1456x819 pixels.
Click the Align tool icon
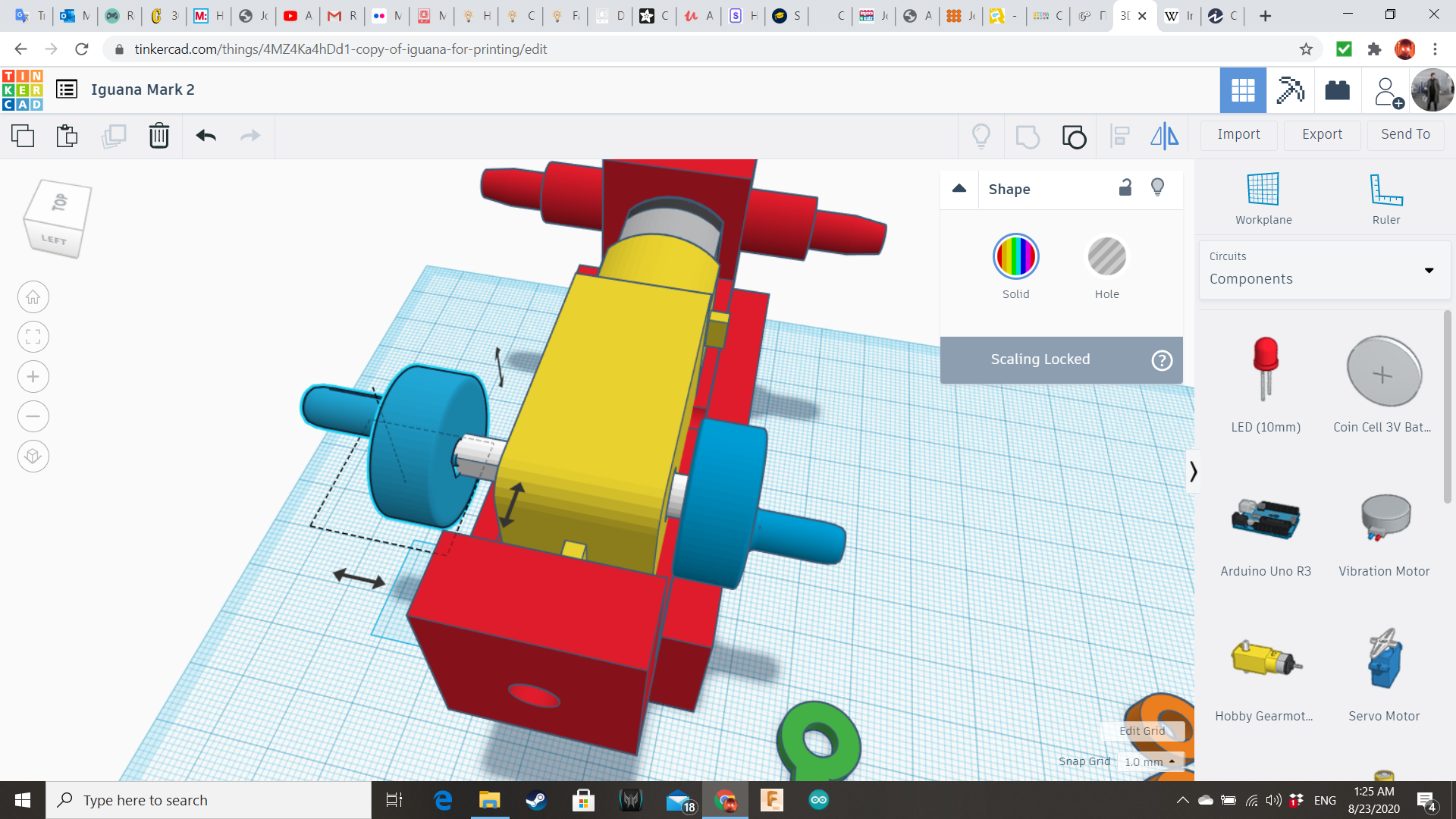(x=1119, y=136)
